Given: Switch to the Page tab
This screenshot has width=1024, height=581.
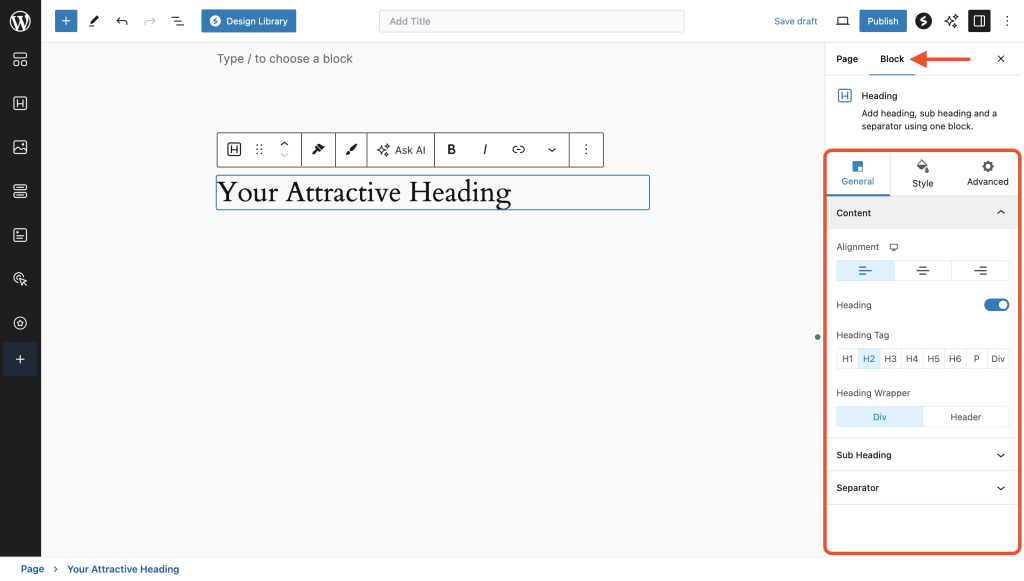Looking at the screenshot, I should 847,59.
